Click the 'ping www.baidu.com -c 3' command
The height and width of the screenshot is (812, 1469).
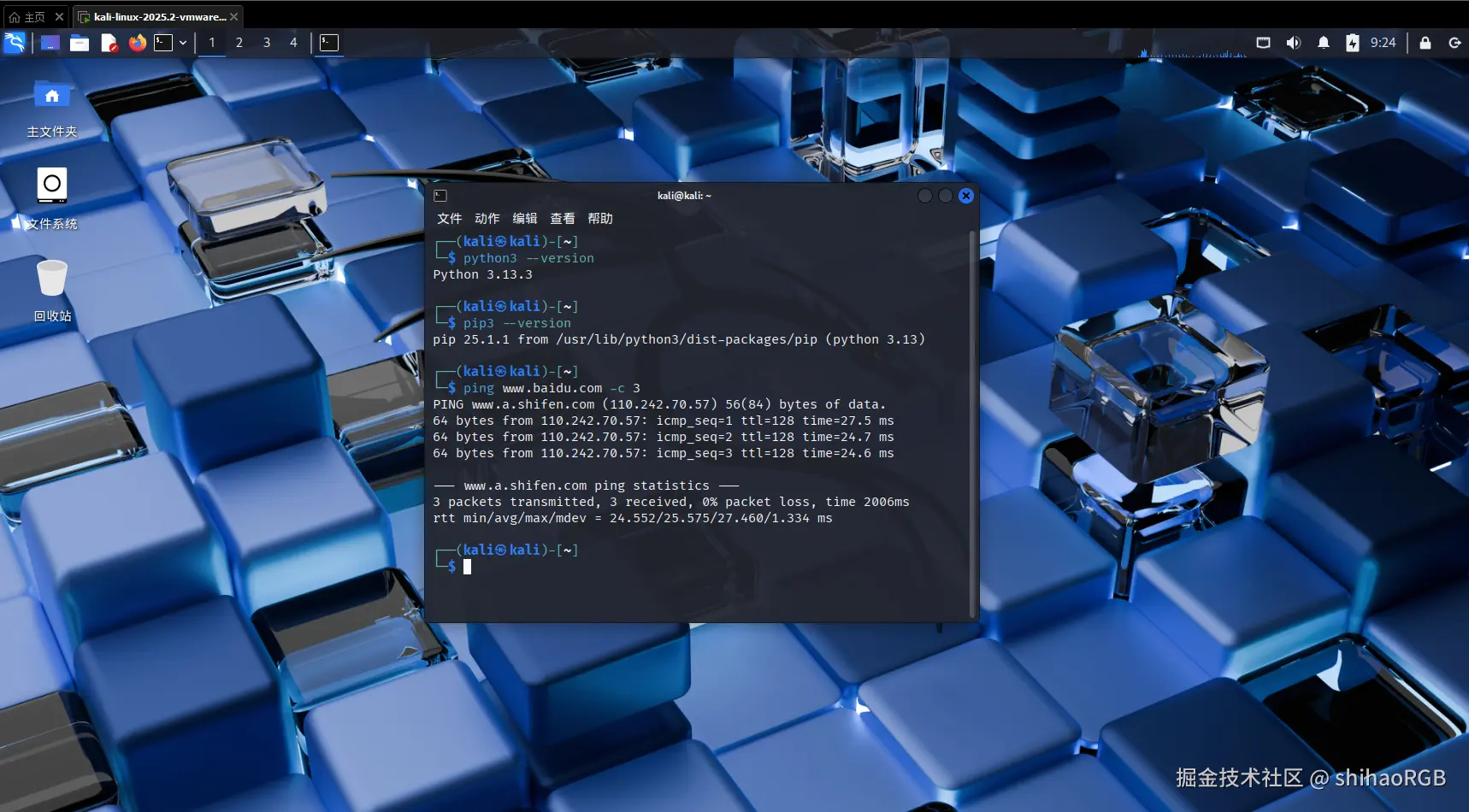pyautogui.click(x=552, y=388)
